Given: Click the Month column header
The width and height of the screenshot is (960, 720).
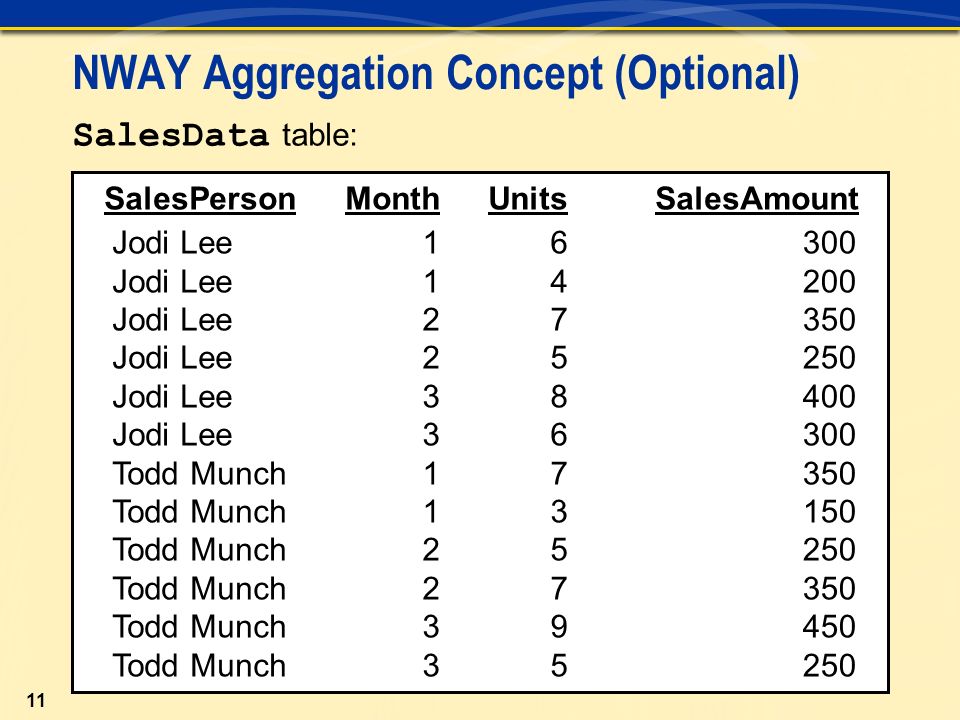Looking at the screenshot, I should 392,199.
